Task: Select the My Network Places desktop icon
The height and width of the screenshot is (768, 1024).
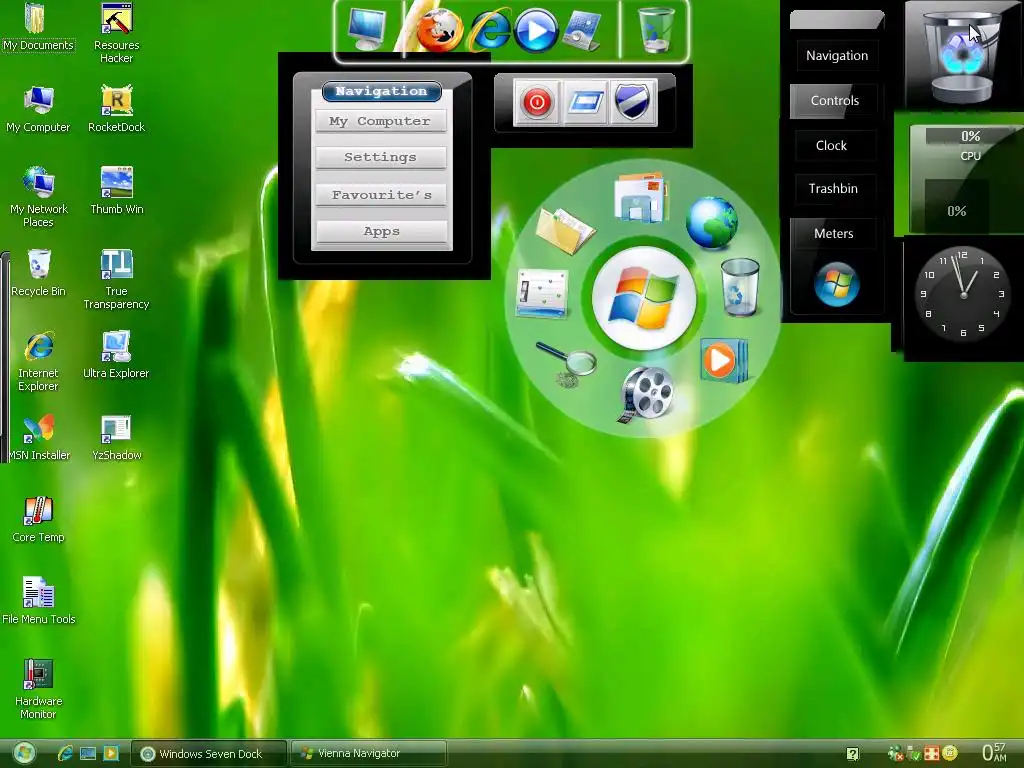Action: (39, 197)
